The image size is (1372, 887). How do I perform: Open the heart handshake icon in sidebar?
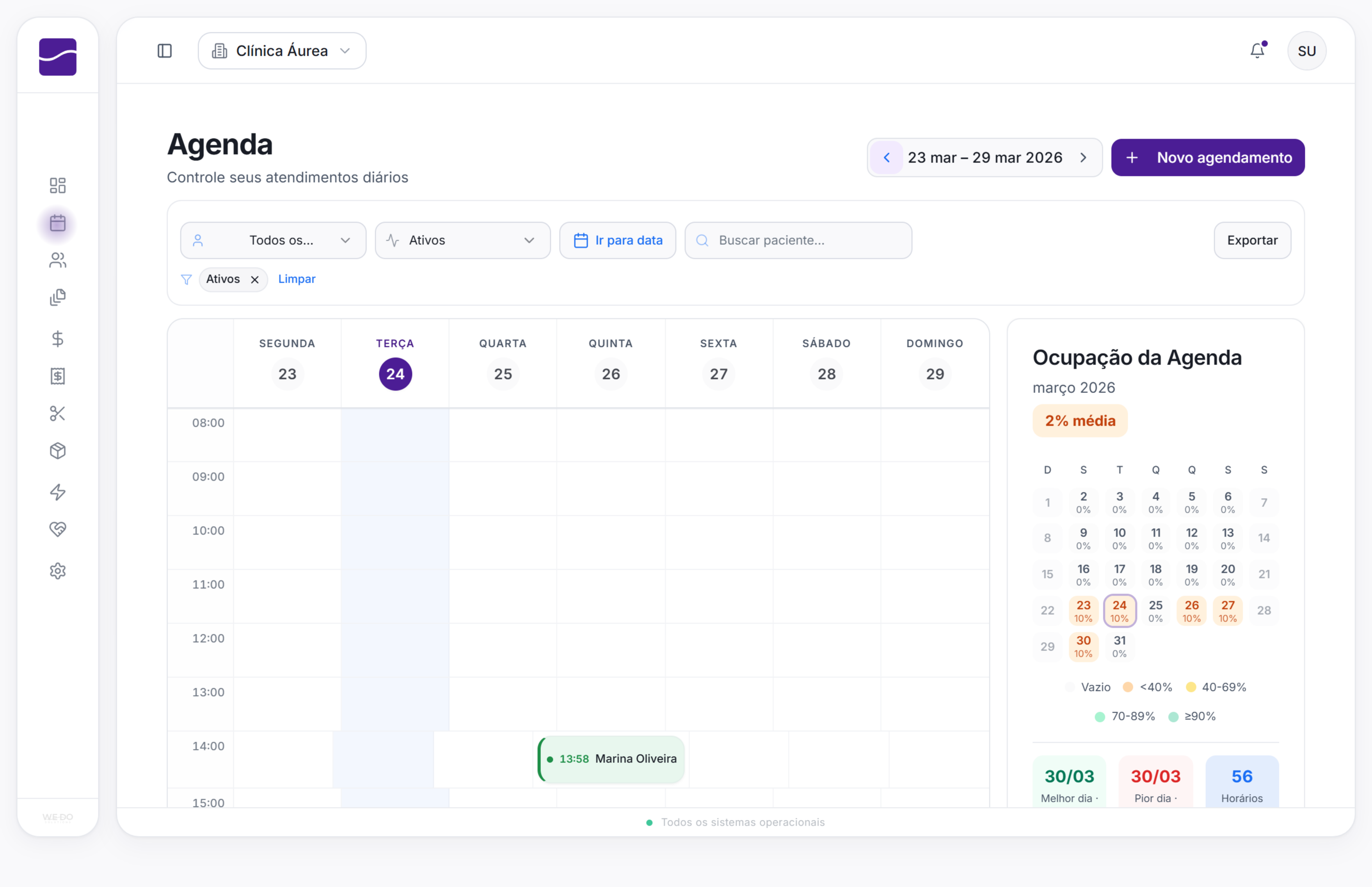click(x=58, y=529)
